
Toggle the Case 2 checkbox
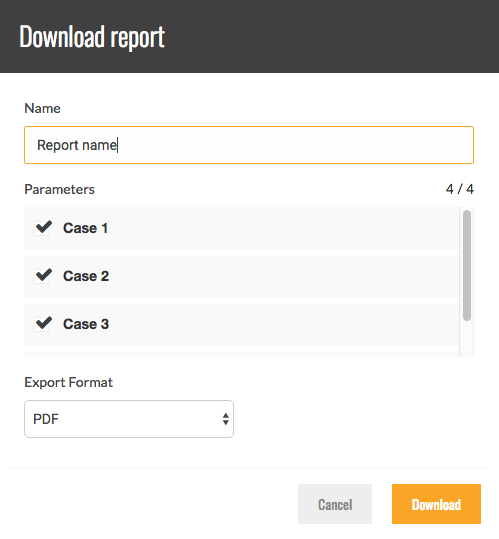tap(43, 276)
